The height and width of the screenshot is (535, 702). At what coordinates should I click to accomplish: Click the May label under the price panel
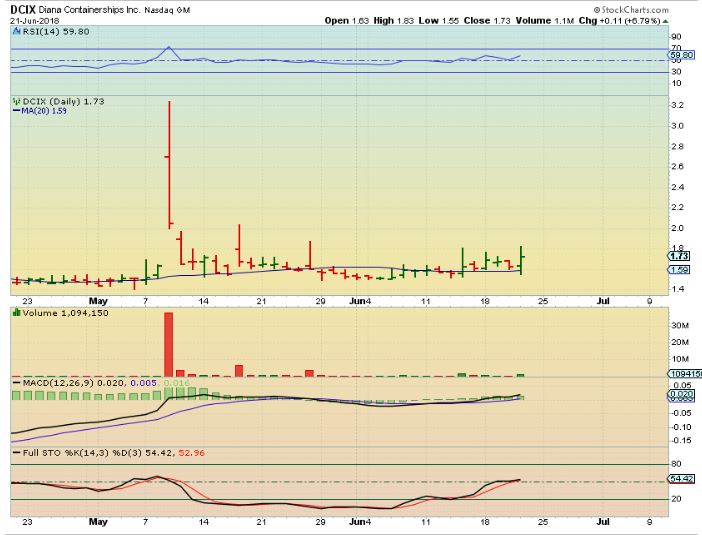tap(98, 301)
